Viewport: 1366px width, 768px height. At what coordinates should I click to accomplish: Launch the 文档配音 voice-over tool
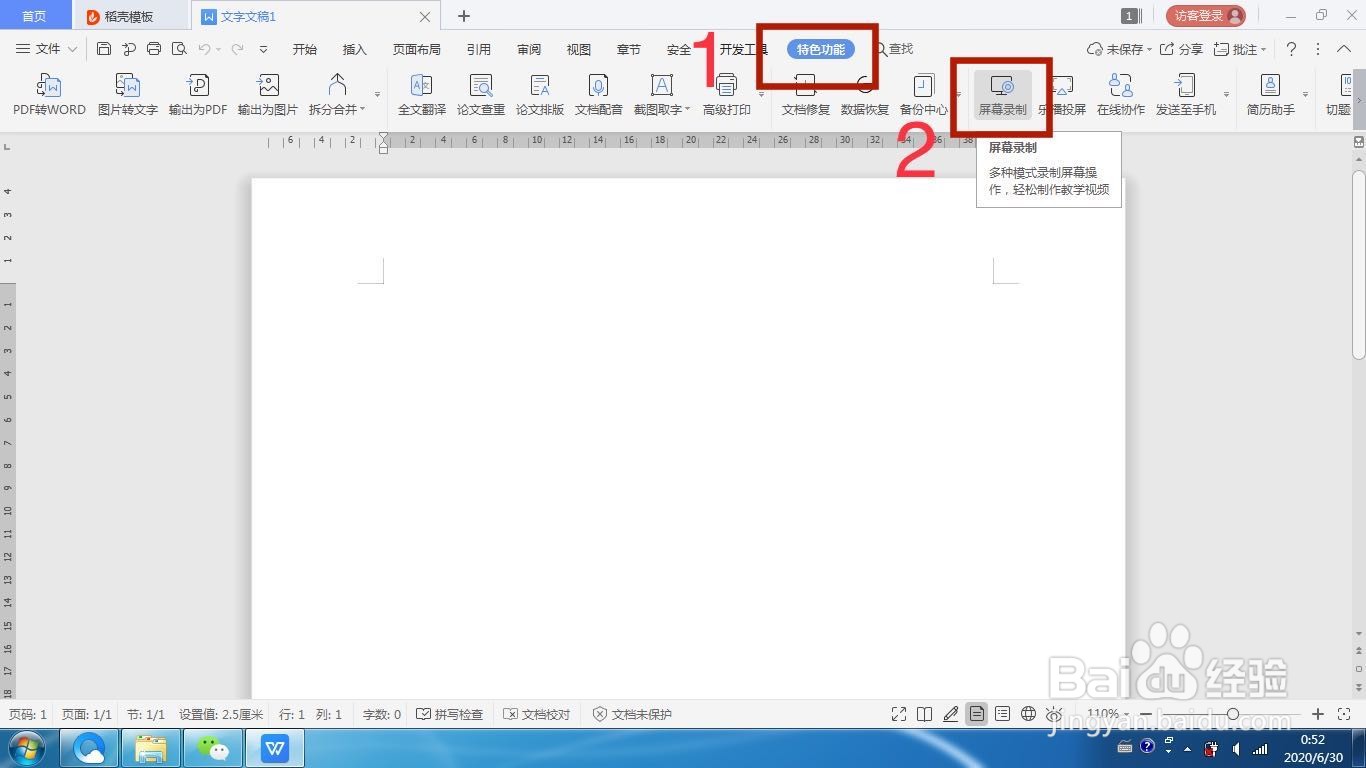click(599, 95)
